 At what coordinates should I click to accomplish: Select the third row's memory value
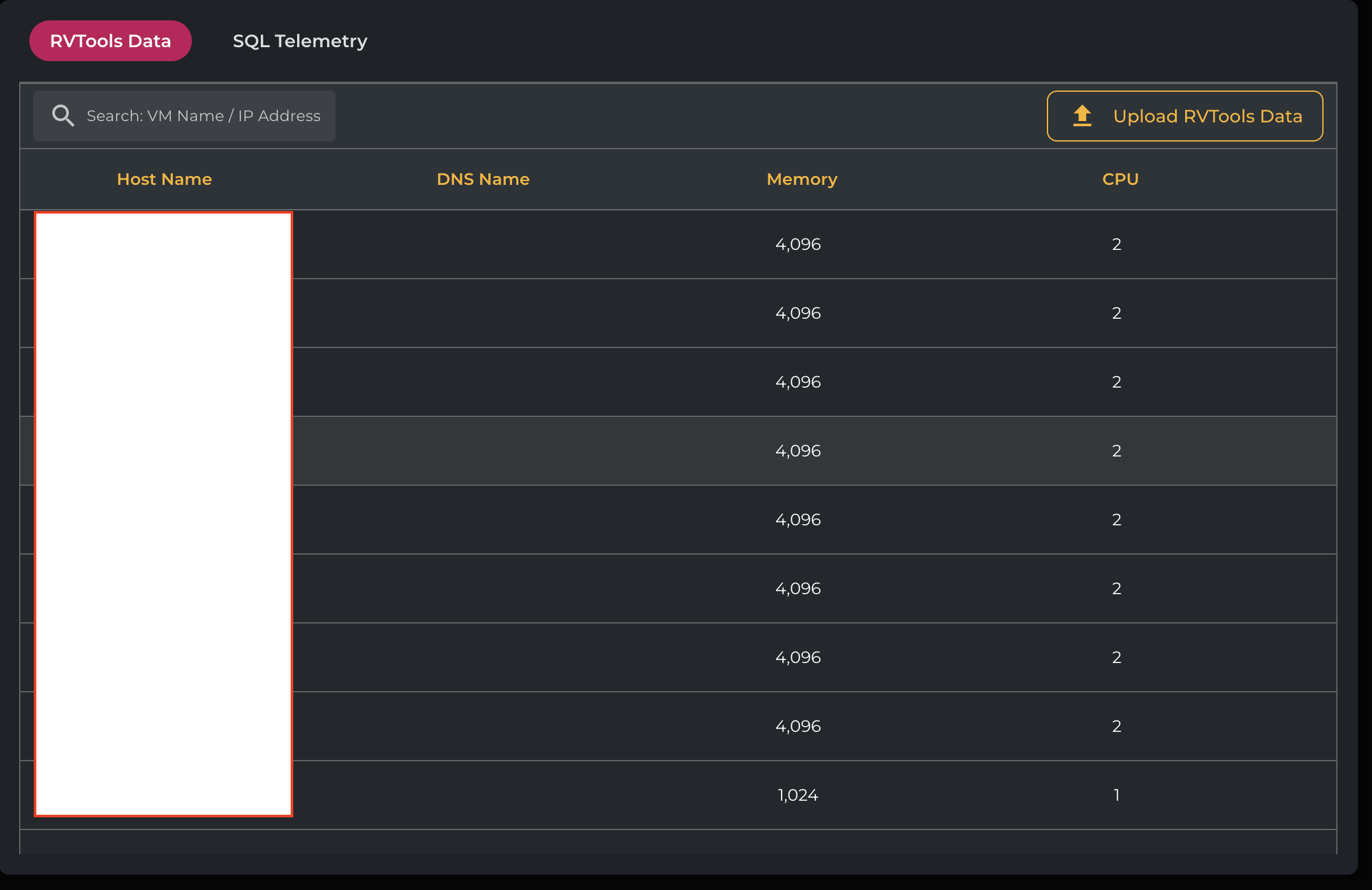(x=798, y=382)
